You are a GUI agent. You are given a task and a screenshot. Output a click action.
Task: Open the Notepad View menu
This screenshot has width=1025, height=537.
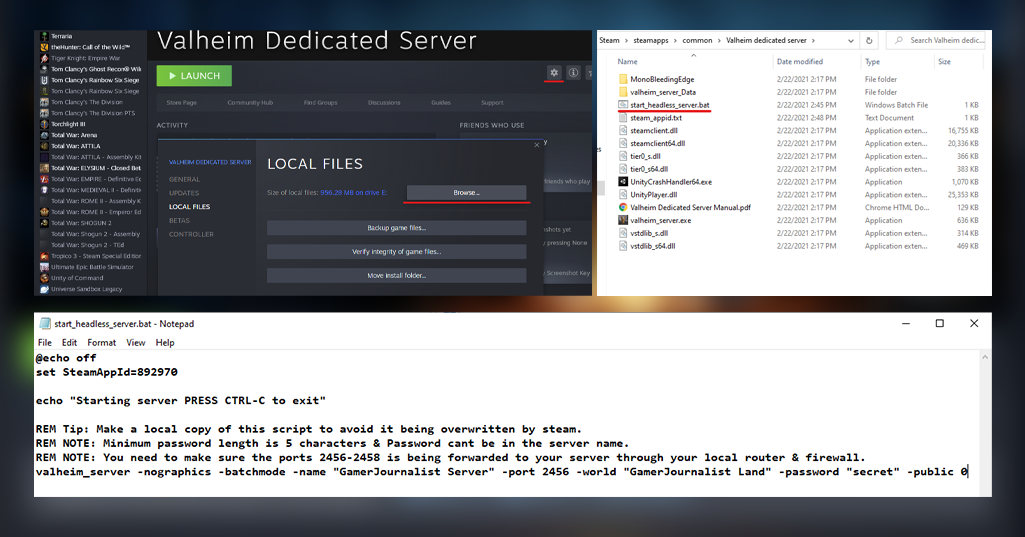[135, 343]
